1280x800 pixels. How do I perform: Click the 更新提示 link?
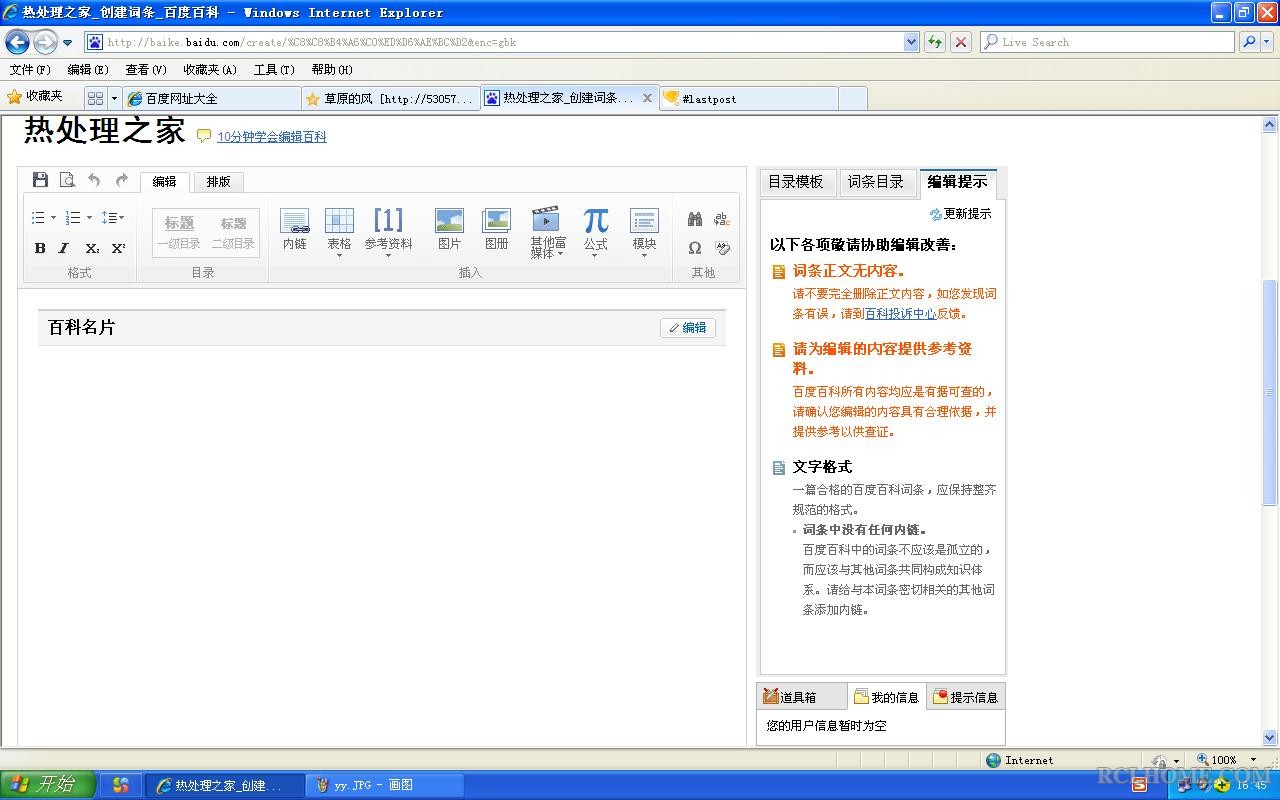coord(967,214)
